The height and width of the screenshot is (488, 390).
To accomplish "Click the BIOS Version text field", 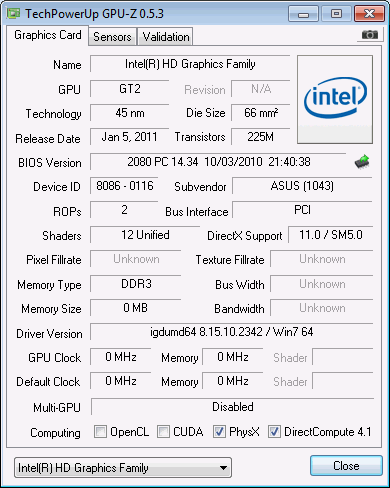I will [x=218, y=162].
